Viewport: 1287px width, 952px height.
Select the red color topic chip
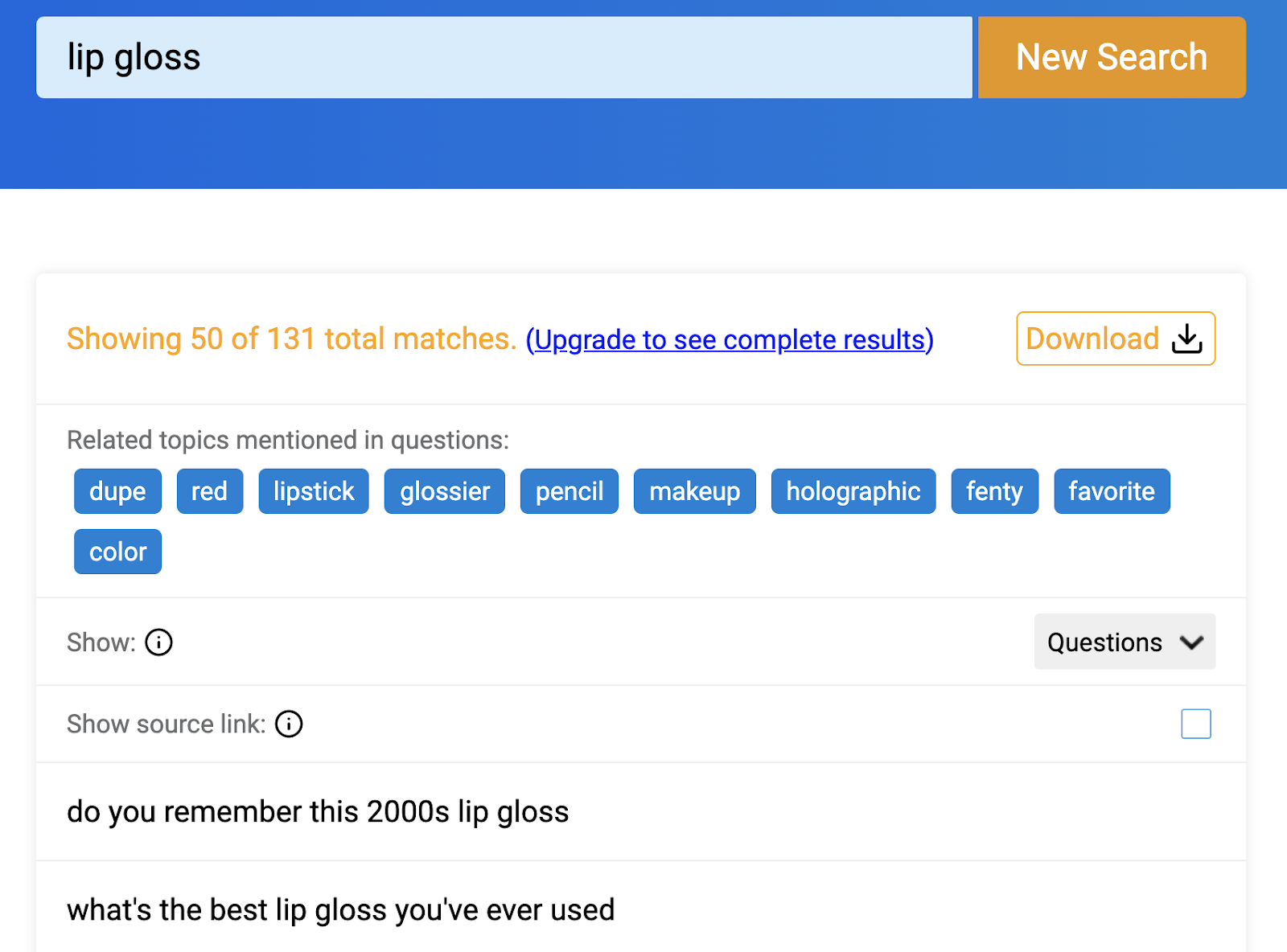pyautogui.click(x=209, y=490)
